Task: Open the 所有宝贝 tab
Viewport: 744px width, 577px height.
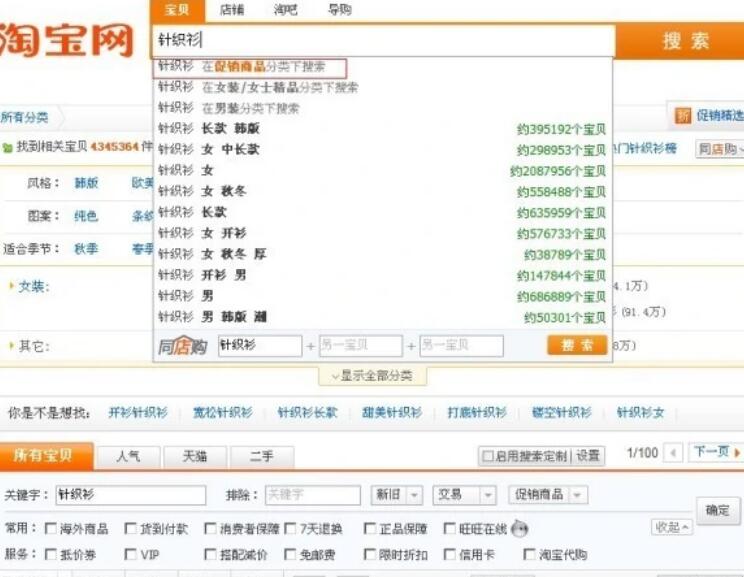Action: 46,456
